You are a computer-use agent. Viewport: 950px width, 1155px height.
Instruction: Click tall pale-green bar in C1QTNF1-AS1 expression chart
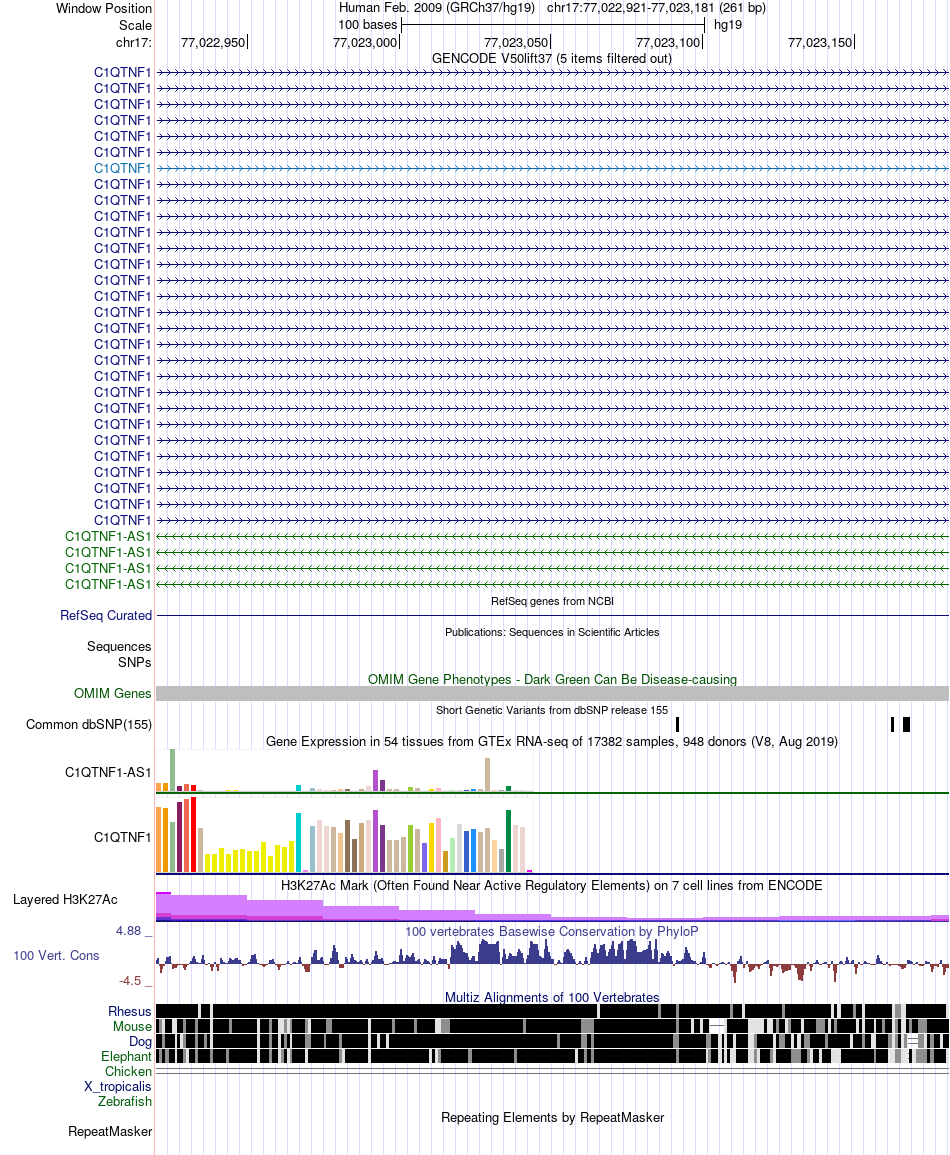pyautogui.click(x=172, y=770)
